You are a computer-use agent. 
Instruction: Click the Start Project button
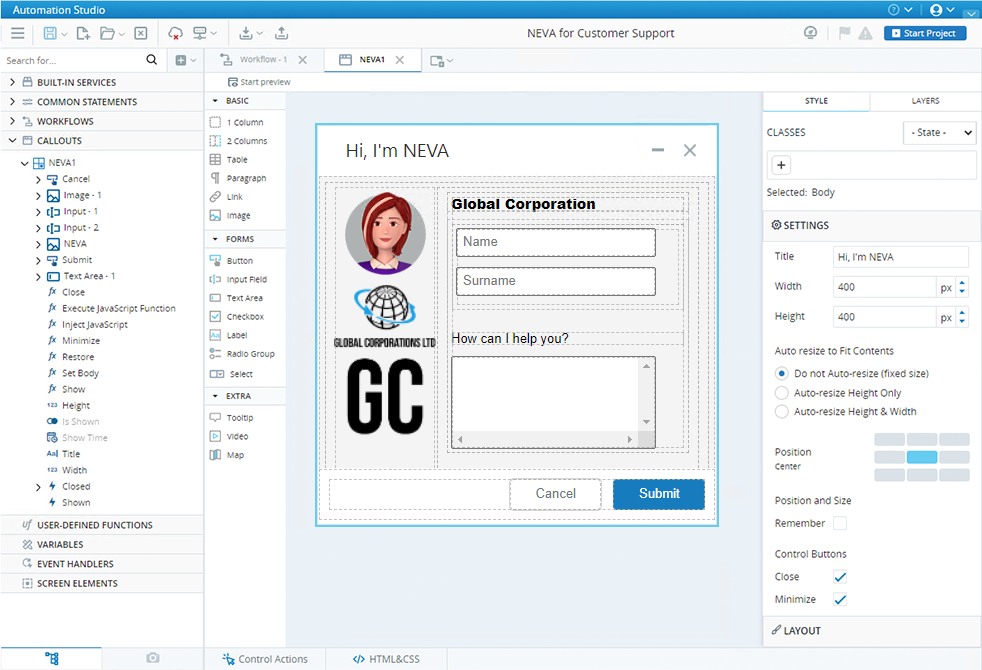point(923,33)
